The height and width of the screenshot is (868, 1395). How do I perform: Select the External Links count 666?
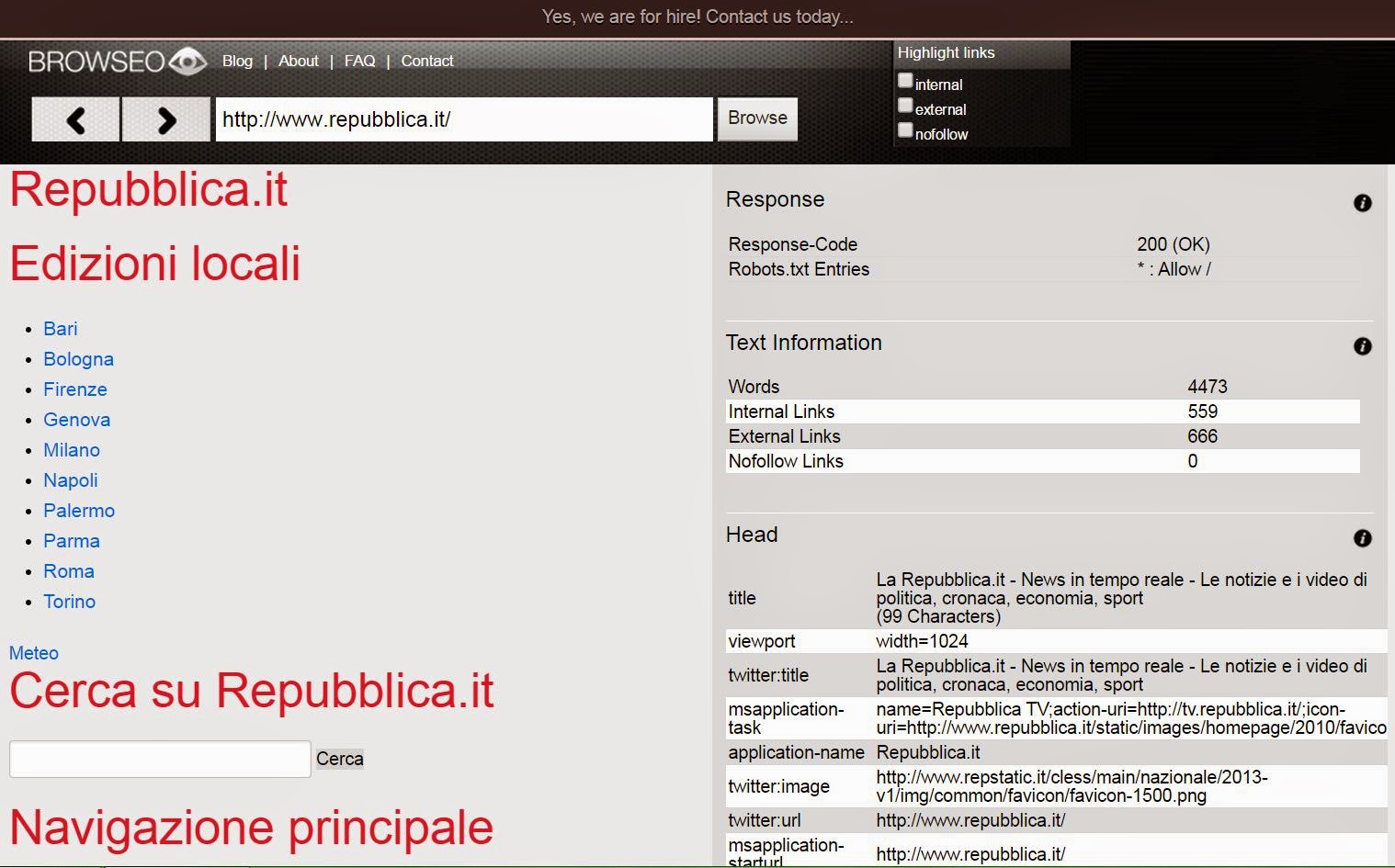pos(1203,436)
